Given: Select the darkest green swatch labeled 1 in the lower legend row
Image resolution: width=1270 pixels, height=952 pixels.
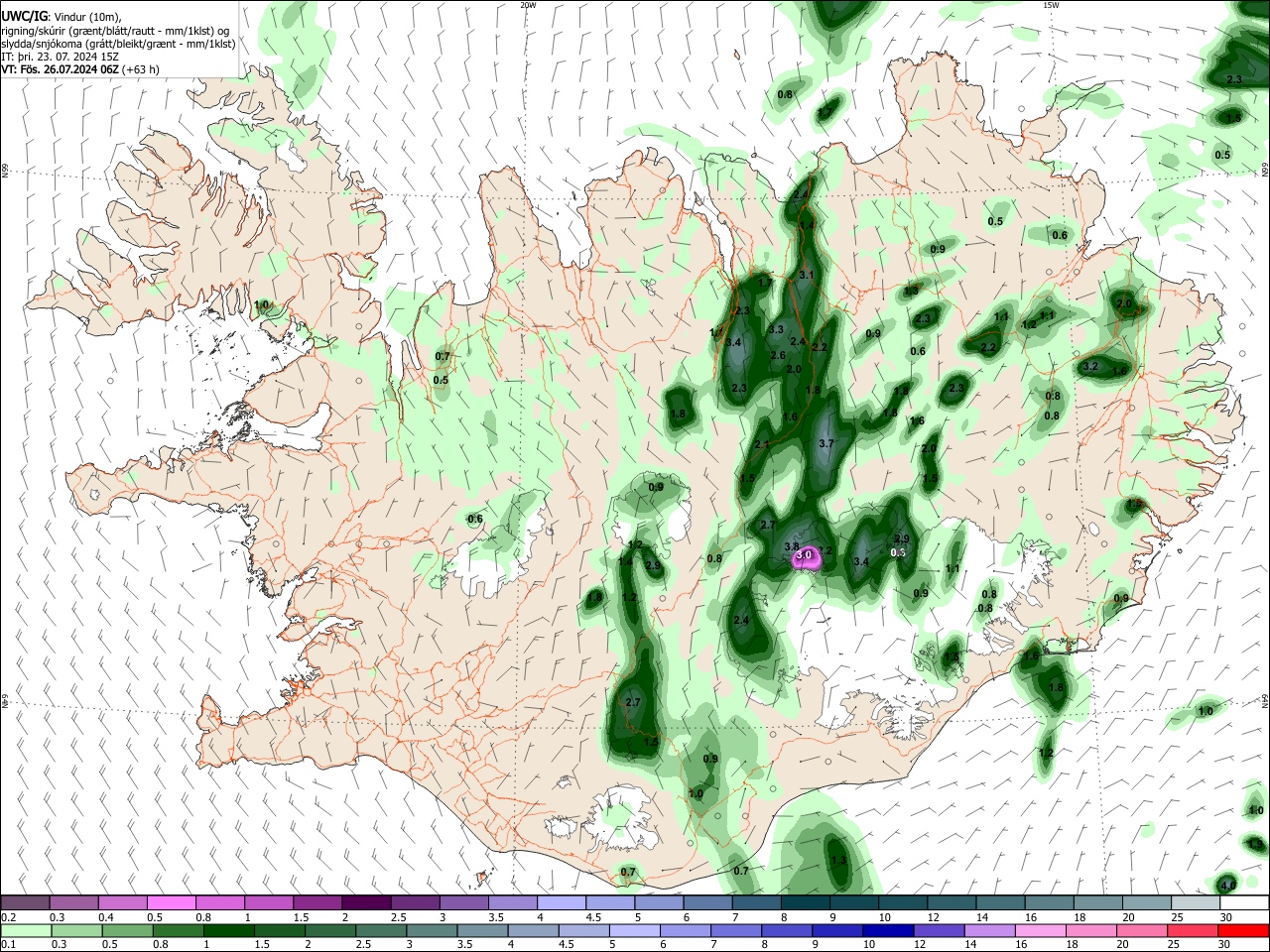Looking at the screenshot, I should tap(227, 930).
